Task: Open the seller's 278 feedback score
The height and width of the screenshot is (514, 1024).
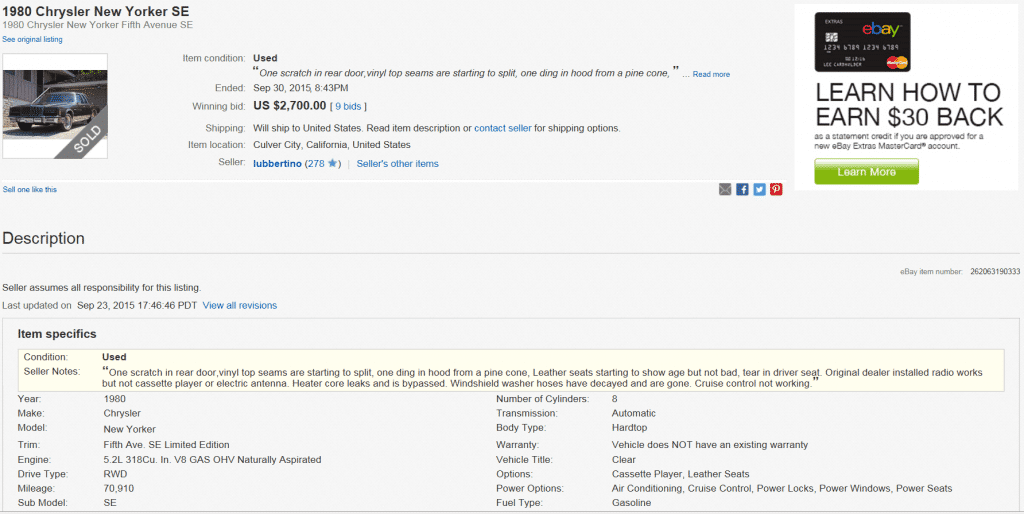Action: [317, 163]
